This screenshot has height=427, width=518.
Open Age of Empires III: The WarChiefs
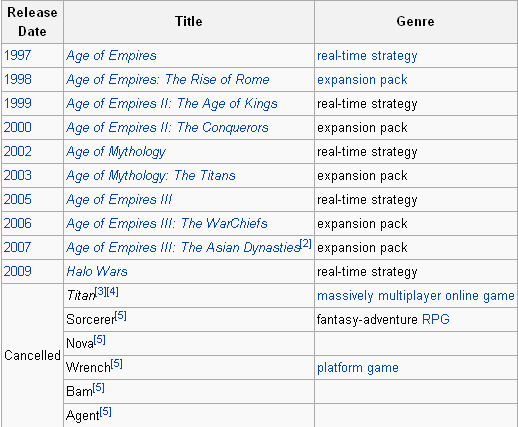pos(167,224)
